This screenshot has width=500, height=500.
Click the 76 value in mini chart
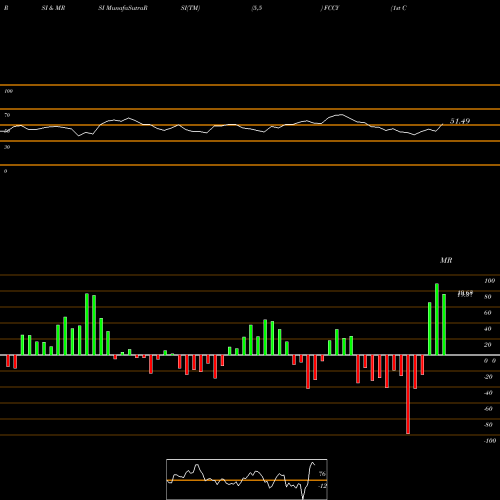click(x=322, y=474)
